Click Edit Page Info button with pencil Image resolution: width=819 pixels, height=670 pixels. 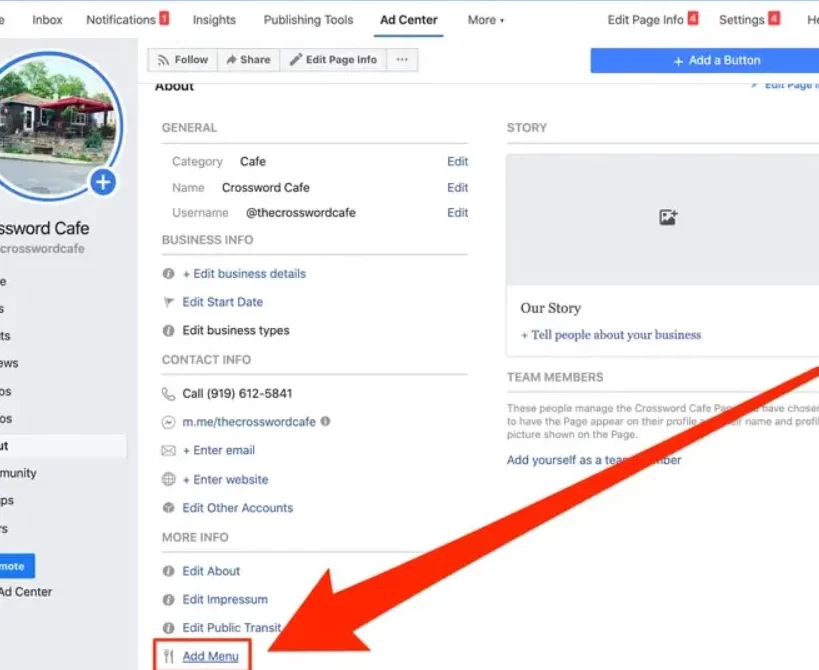point(333,60)
